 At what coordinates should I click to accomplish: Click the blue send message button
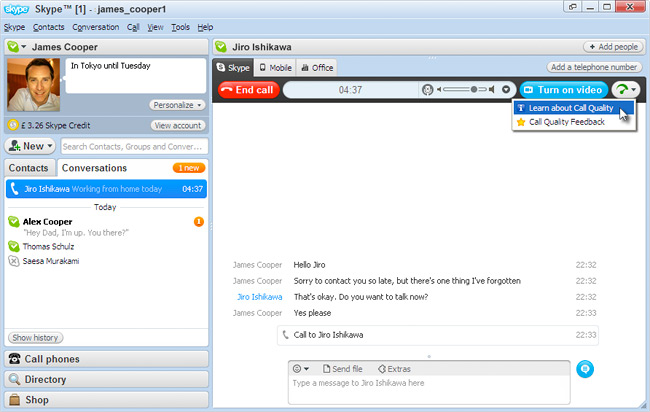pyautogui.click(x=585, y=369)
